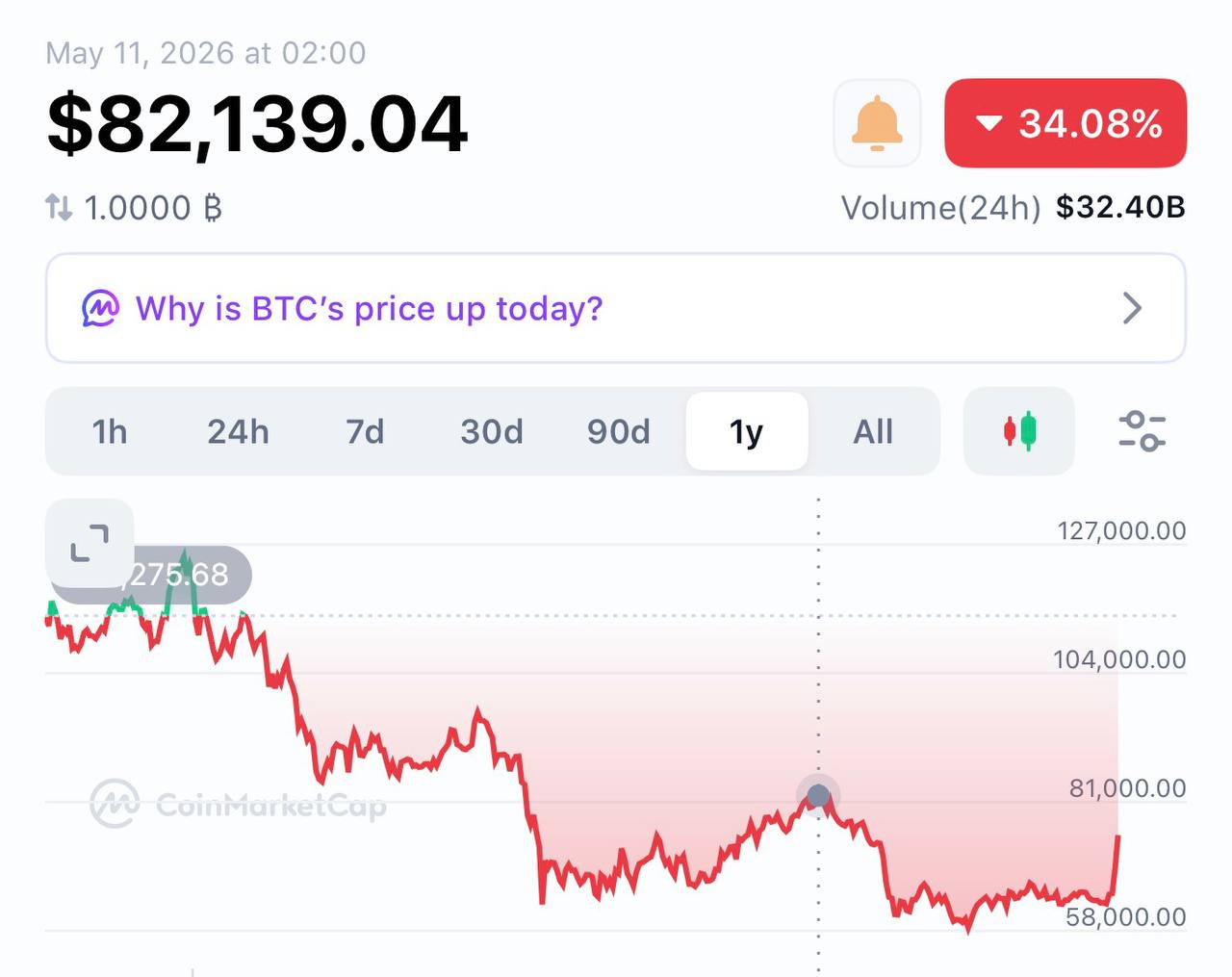Select the 7d timeframe
The image size is (1232, 977).
(365, 432)
